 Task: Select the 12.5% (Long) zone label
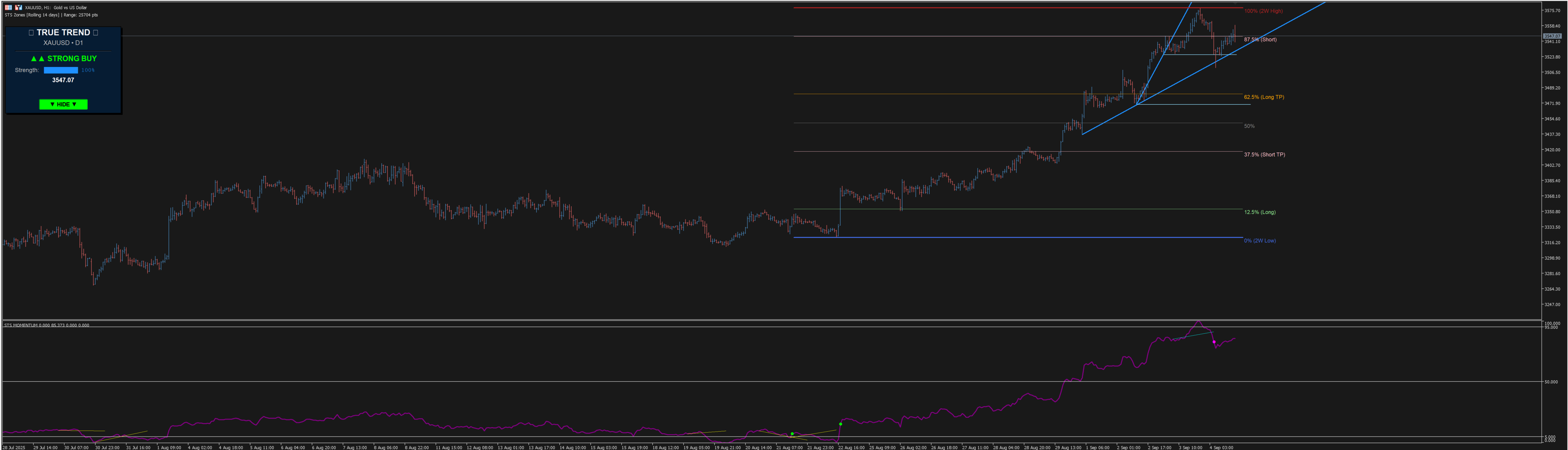tap(1259, 212)
